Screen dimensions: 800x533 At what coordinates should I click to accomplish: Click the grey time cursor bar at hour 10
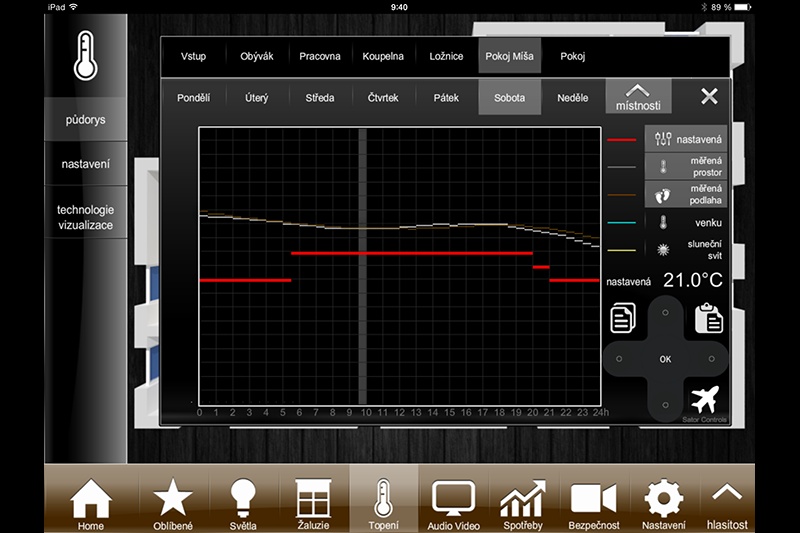363,266
